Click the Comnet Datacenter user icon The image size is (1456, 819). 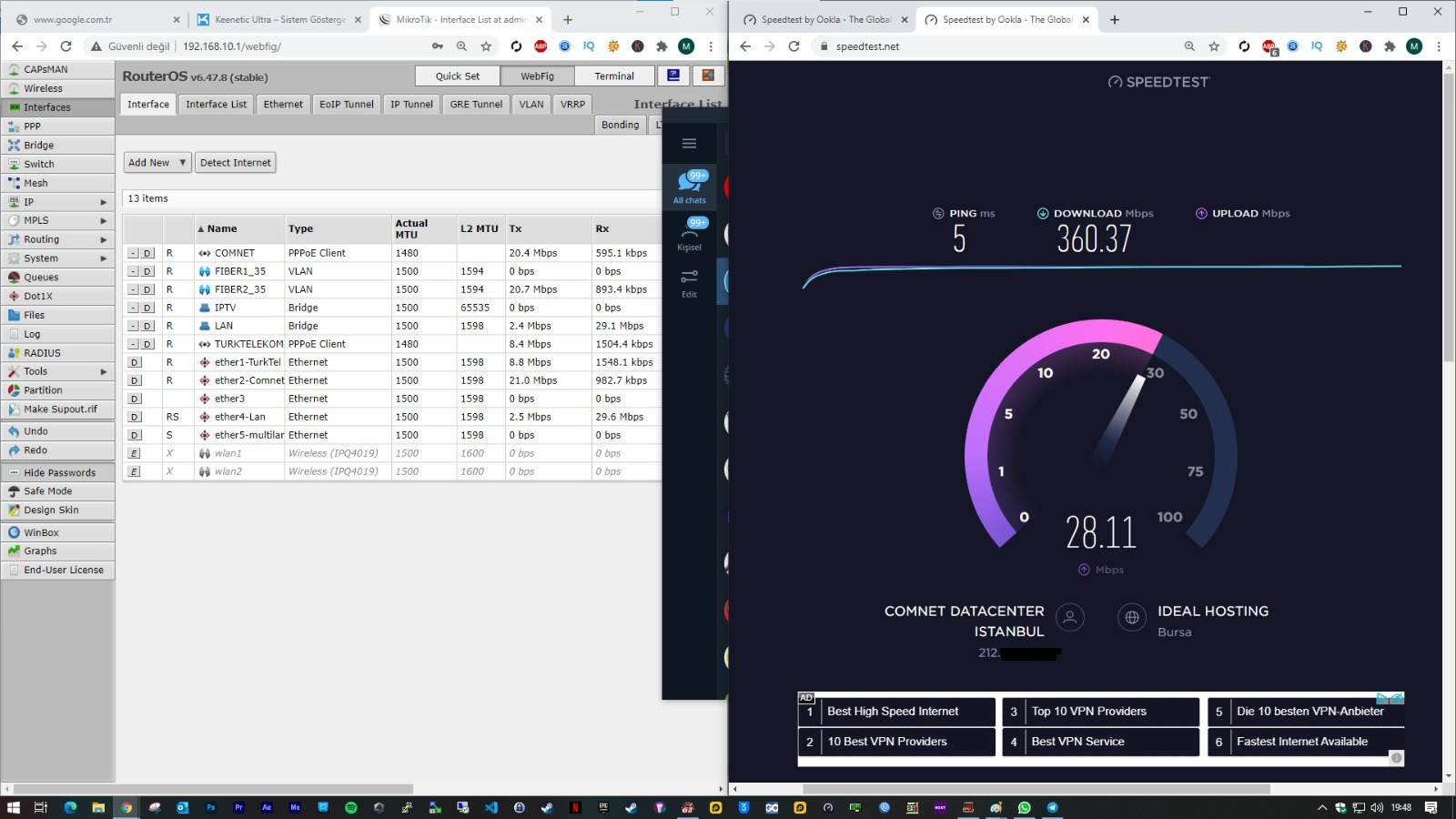pyautogui.click(x=1070, y=618)
